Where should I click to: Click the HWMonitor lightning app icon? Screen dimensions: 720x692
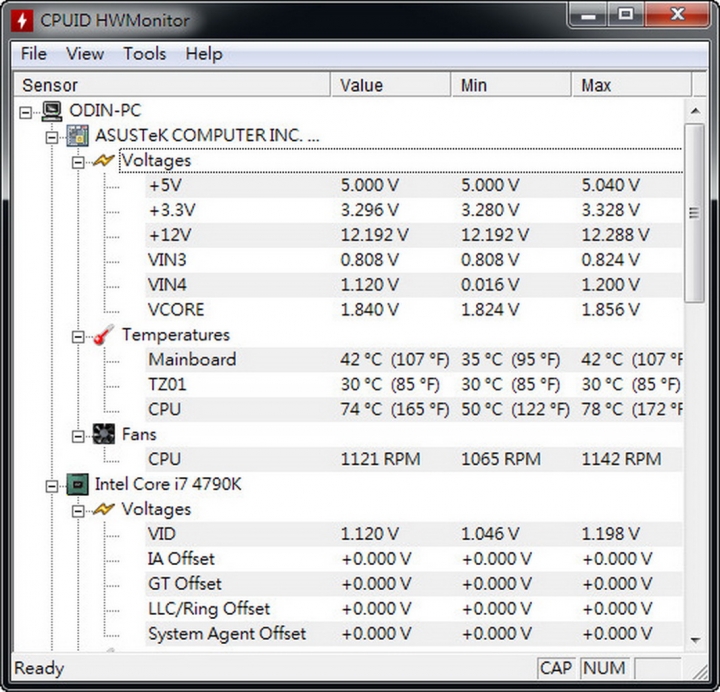(x=22, y=20)
